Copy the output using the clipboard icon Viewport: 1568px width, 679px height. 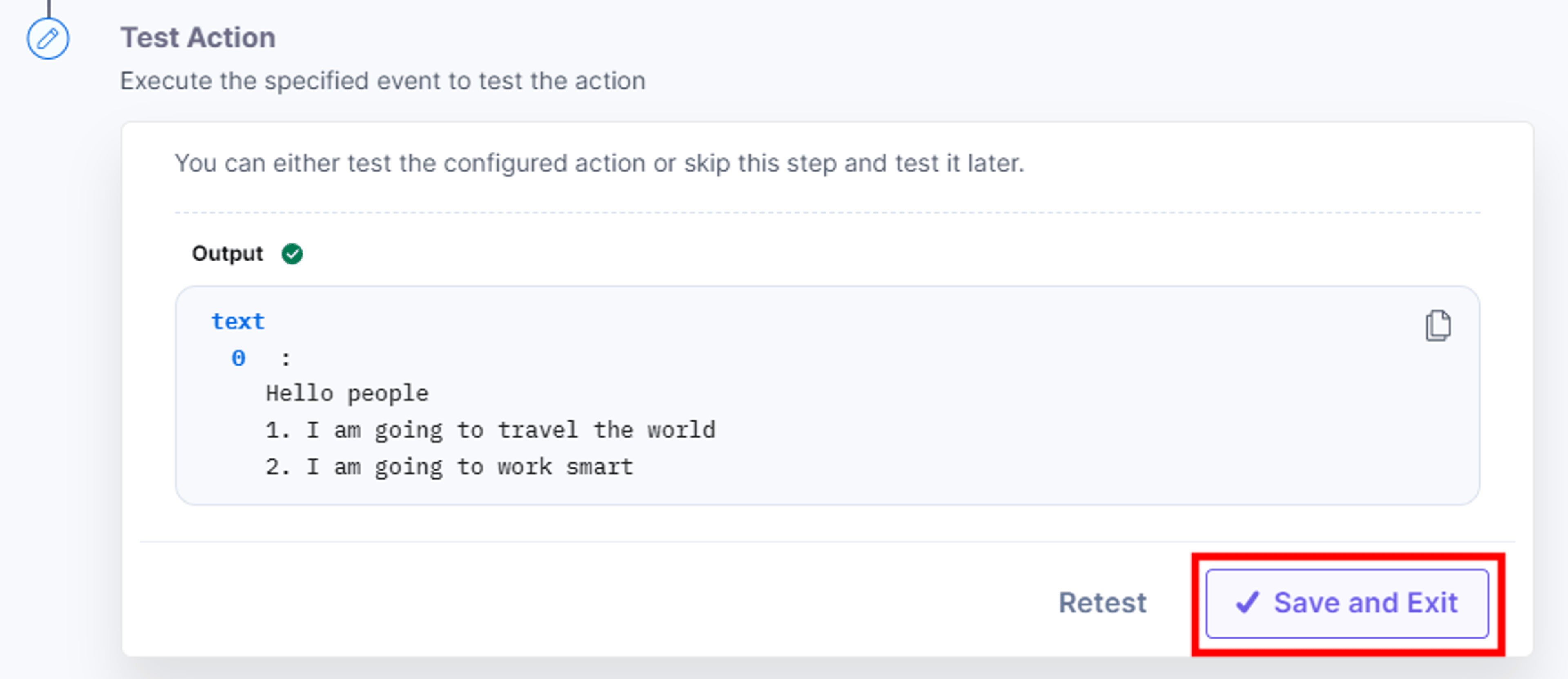point(1438,325)
